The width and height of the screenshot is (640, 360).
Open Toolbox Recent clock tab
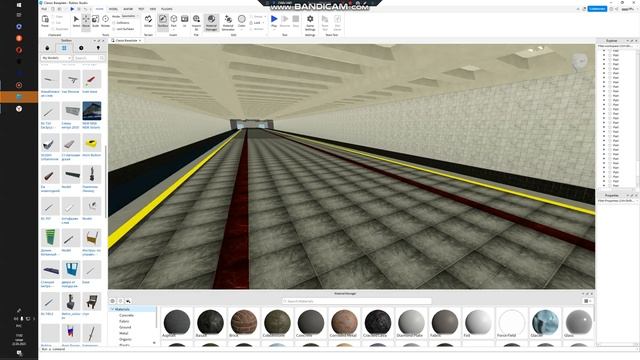81,48
